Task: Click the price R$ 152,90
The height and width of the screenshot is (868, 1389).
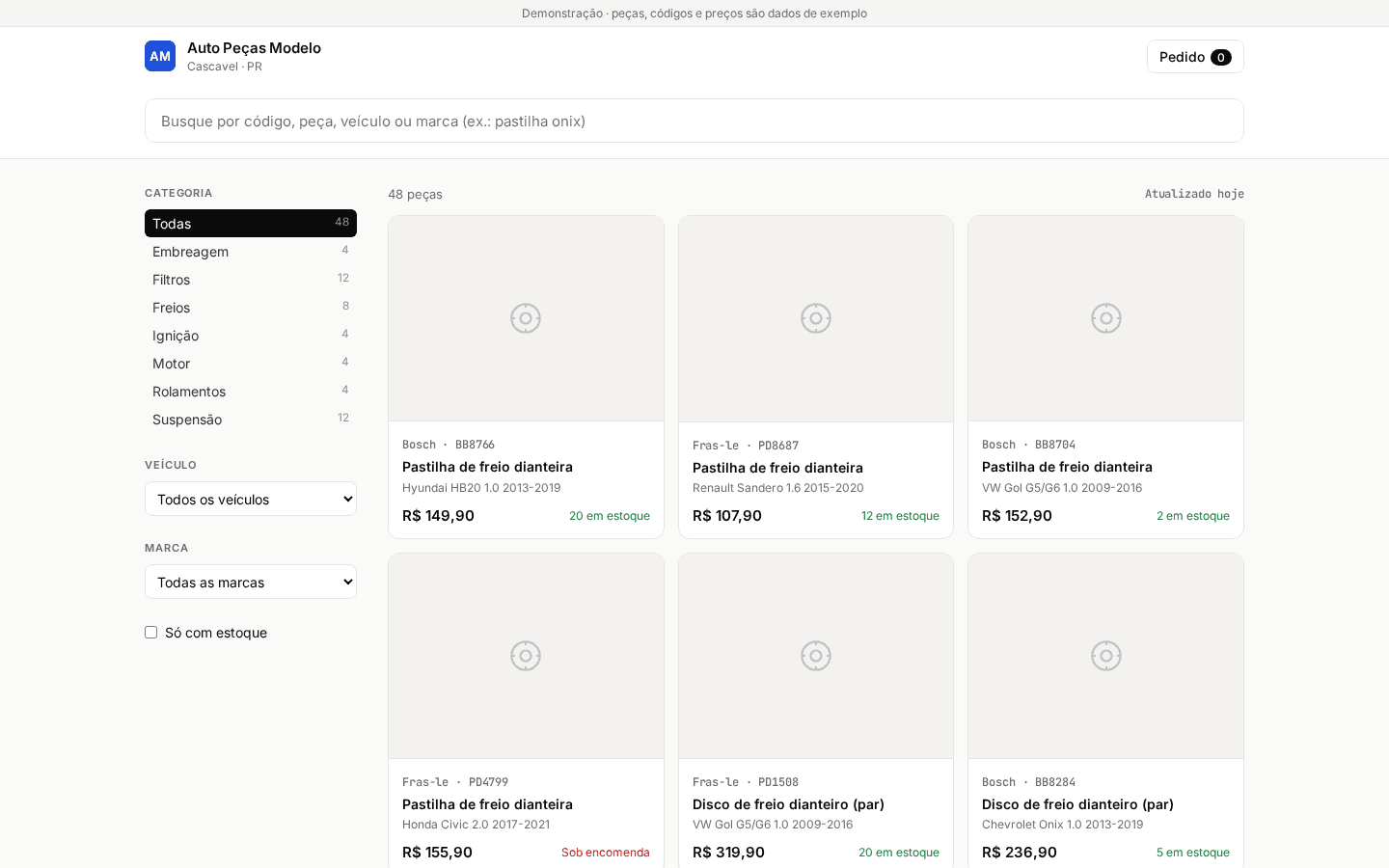Action: click(1017, 516)
